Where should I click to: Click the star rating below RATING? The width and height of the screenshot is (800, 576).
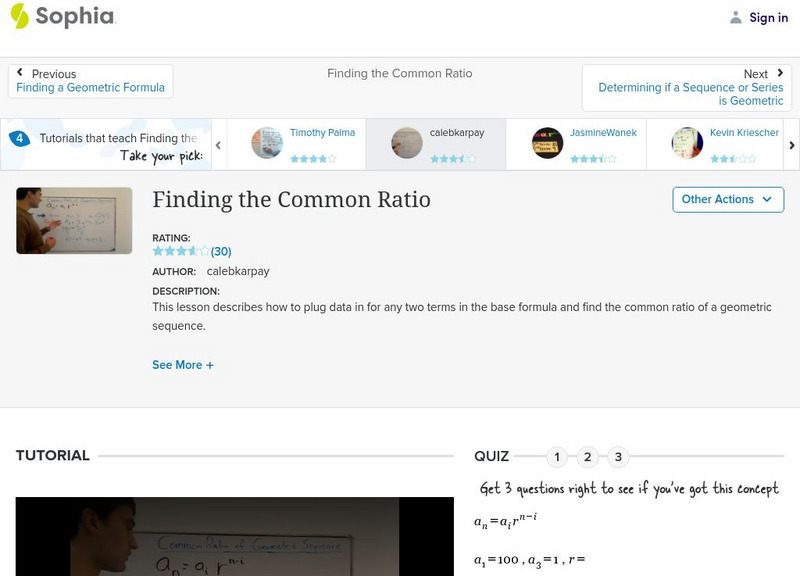(x=180, y=251)
